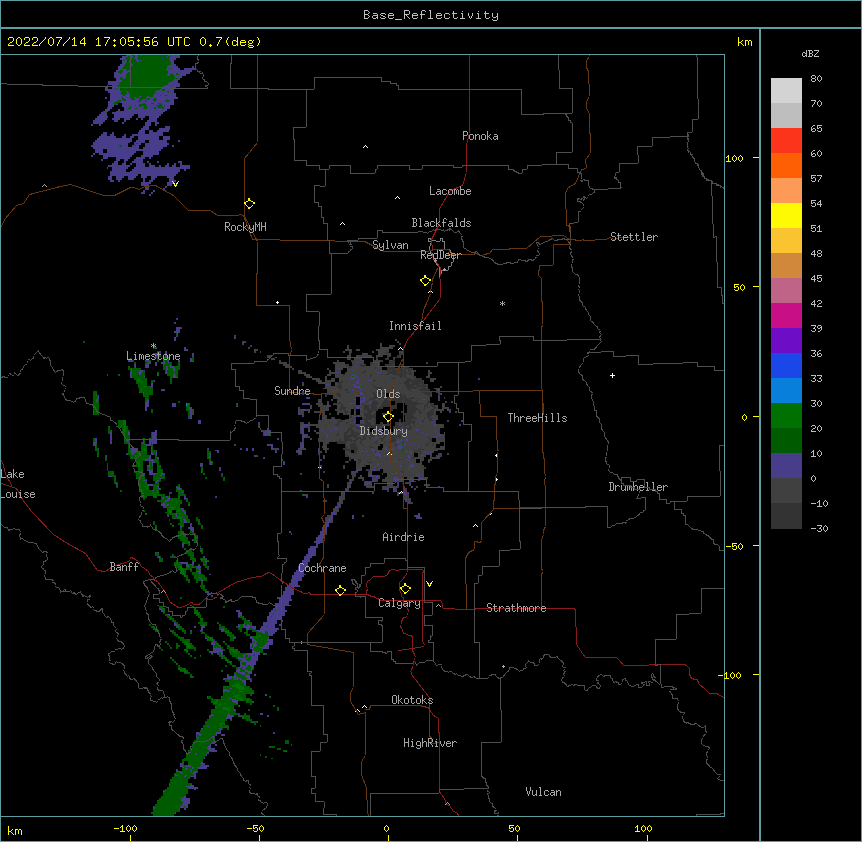The height and width of the screenshot is (842, 862).
Task: Click the 80 value at top of legend
Action: pos(816,79)
